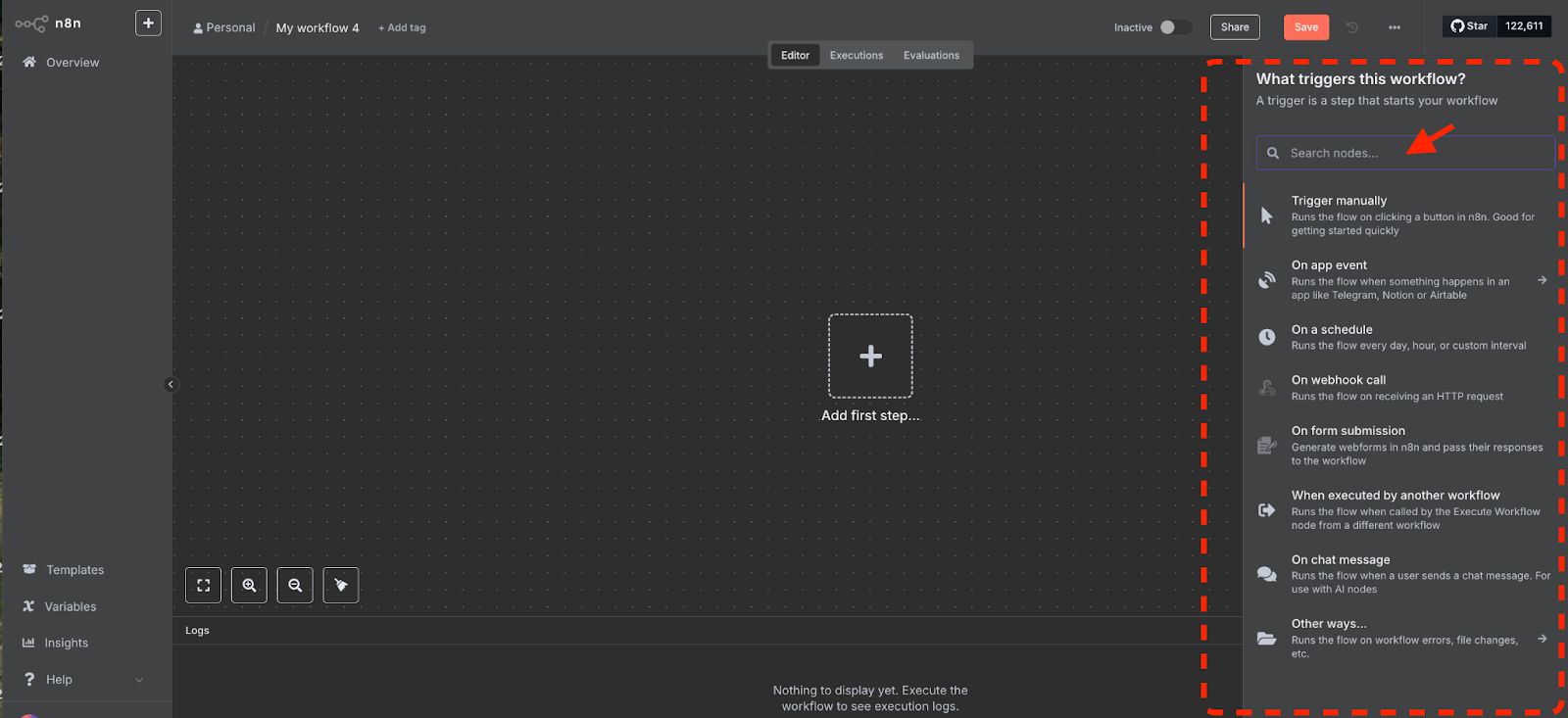Click the execute-by-workflow arrow icon
The width and height of the screenshot is (1568, 718).
click(1267, 510)
